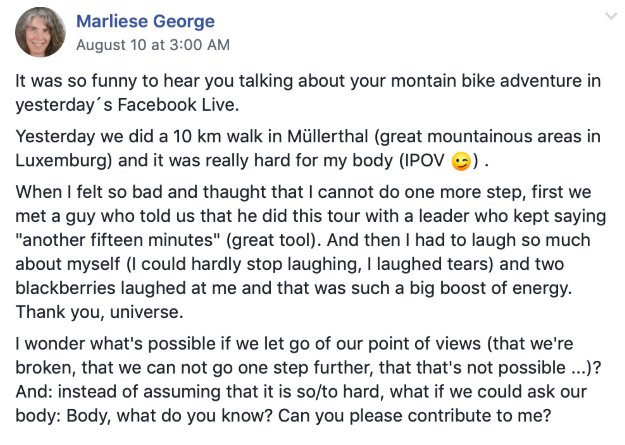The width and height of the screenshot is (625, 445).
Task: Click the winking face emoji after IPOV
Action: (x=461, y=161)
